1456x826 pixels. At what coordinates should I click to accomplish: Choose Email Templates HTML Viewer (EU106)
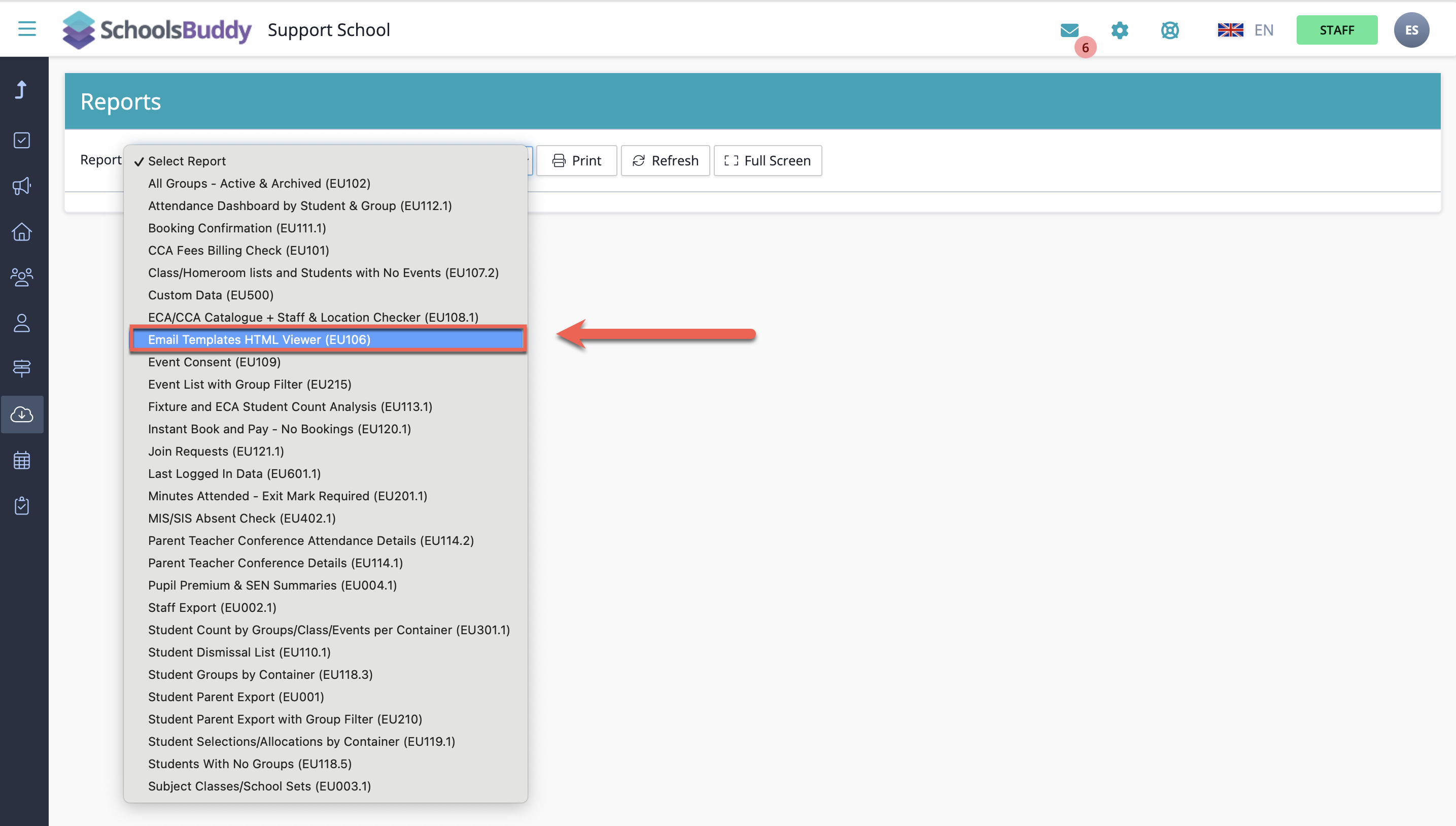(259, 339)
